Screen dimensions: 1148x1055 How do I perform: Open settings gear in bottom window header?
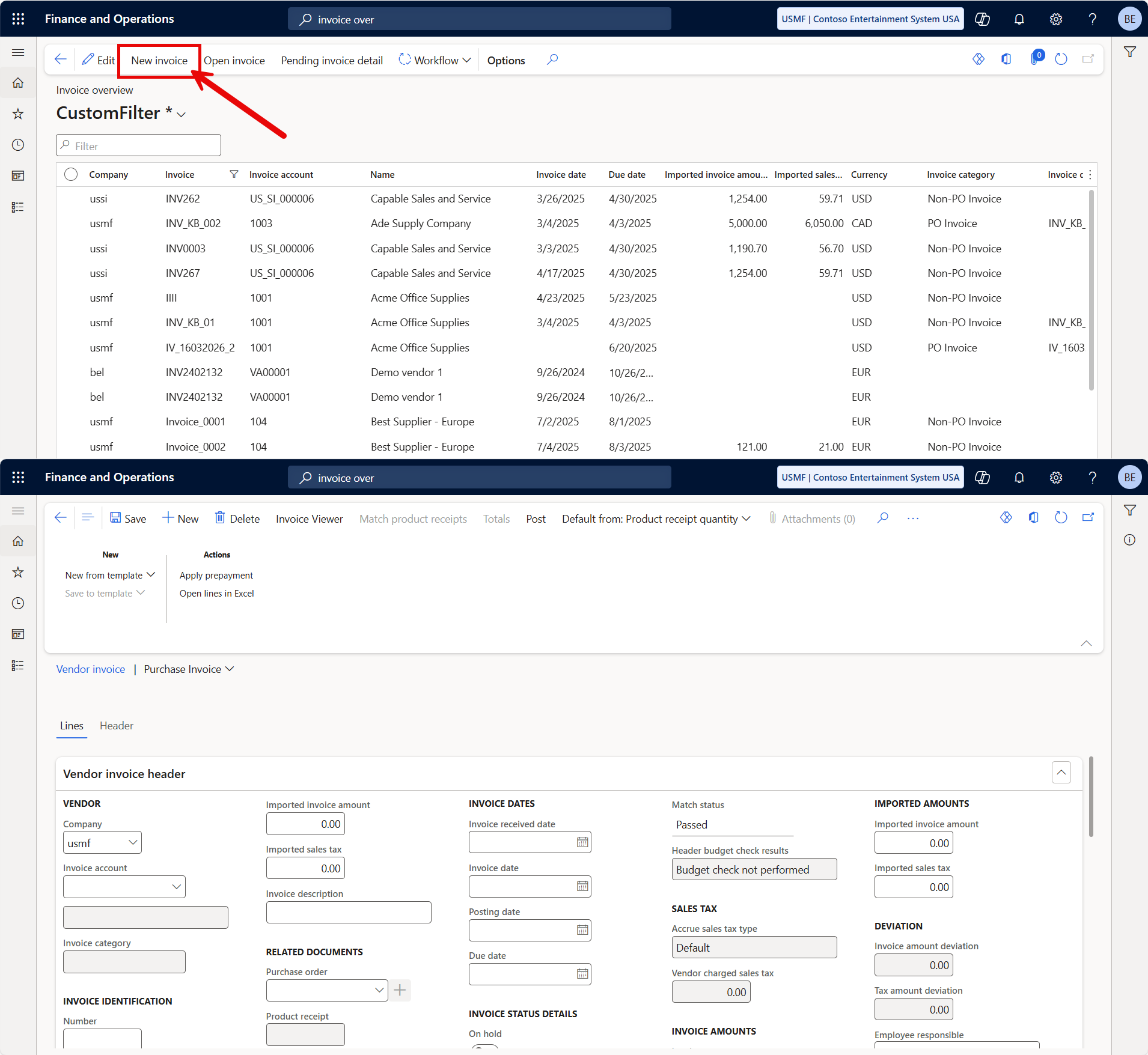tap(1055, 477)
